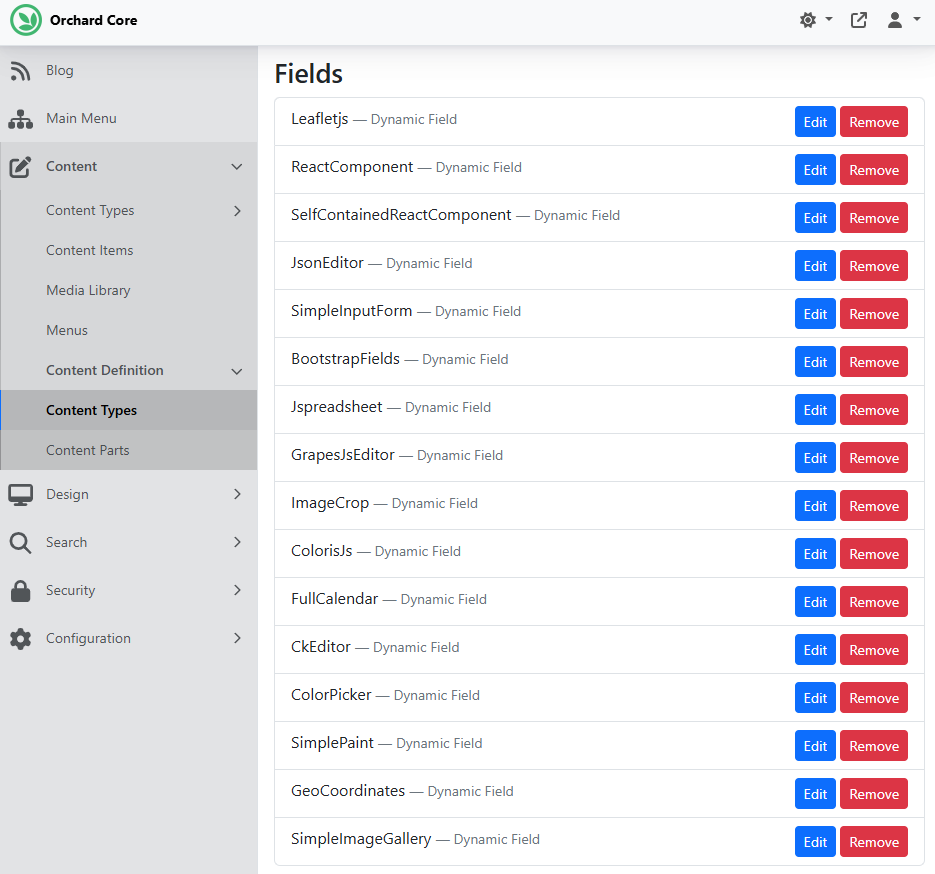Click the Content edit icon in sidebar
The image size is (935, 874).
click(20, 167)
